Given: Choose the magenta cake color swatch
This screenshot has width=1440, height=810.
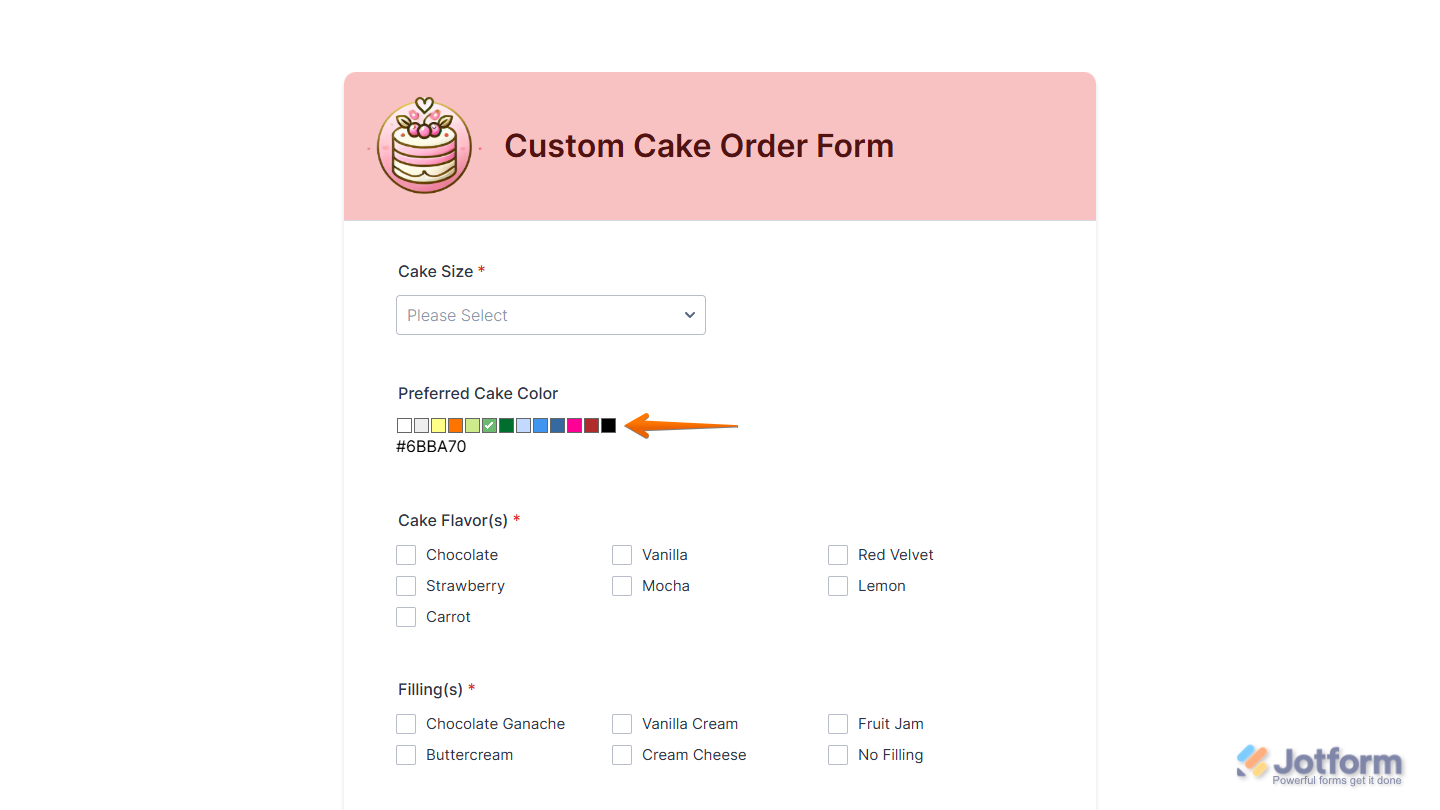Looking at the screenshot, I should 574,425.
